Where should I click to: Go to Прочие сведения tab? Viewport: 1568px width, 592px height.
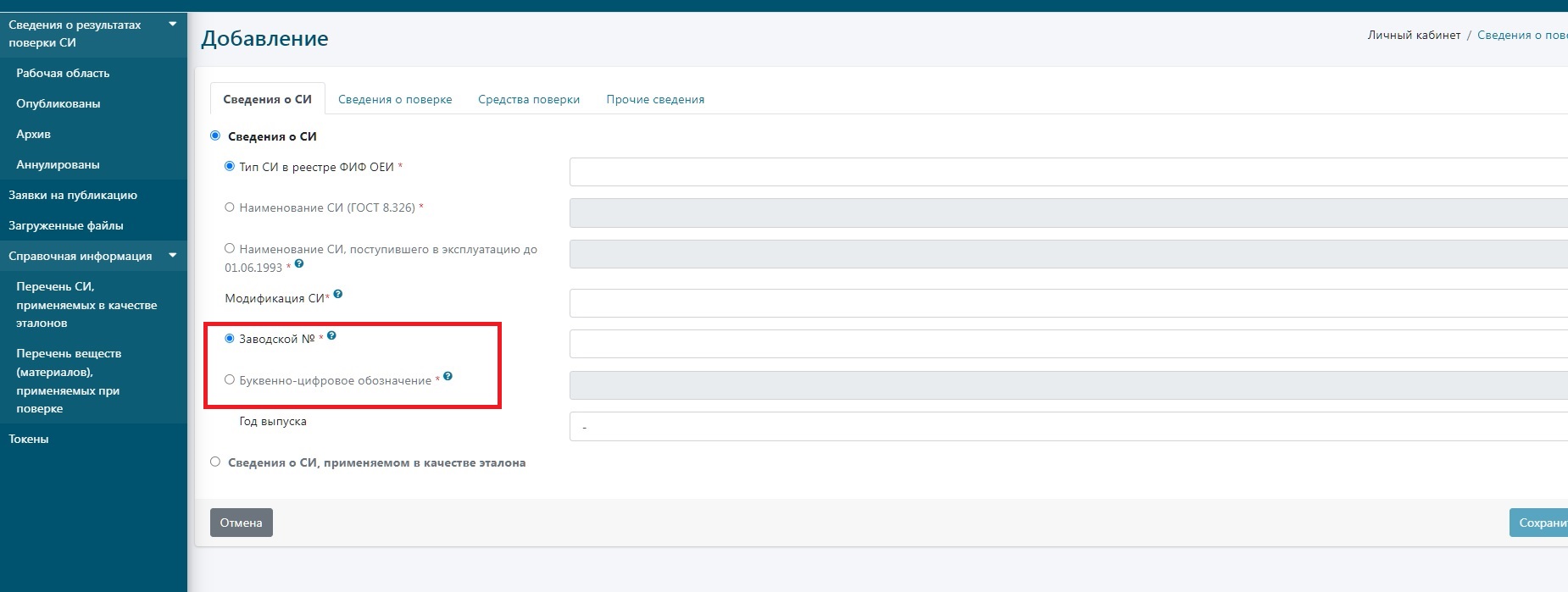tap(655, 100)
